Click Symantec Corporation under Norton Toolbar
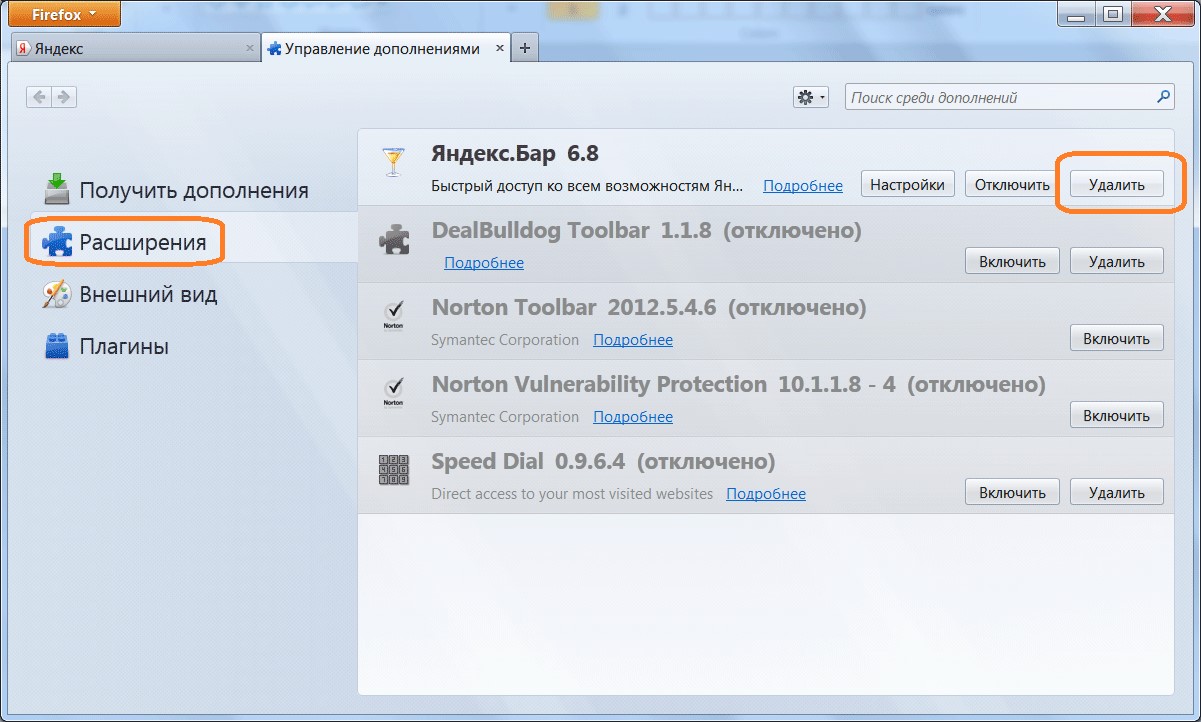The height and width of the screenshot is (722, 1201). (x=505, y=339)
